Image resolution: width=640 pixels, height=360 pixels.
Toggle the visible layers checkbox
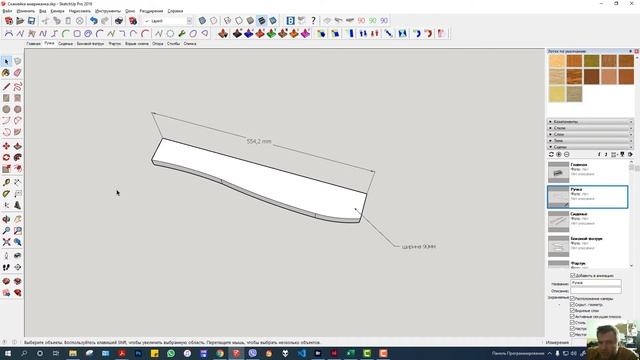pos(572,311)
